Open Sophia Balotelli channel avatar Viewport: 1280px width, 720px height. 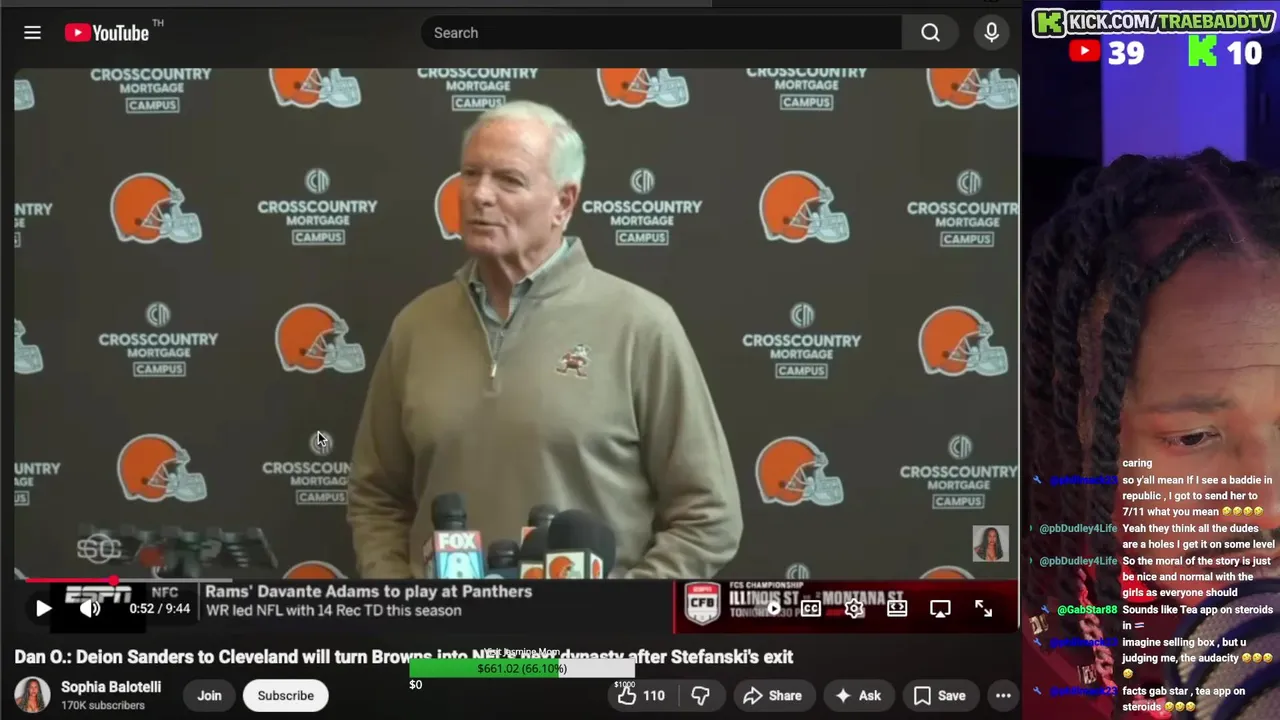[x=32, y=695]
